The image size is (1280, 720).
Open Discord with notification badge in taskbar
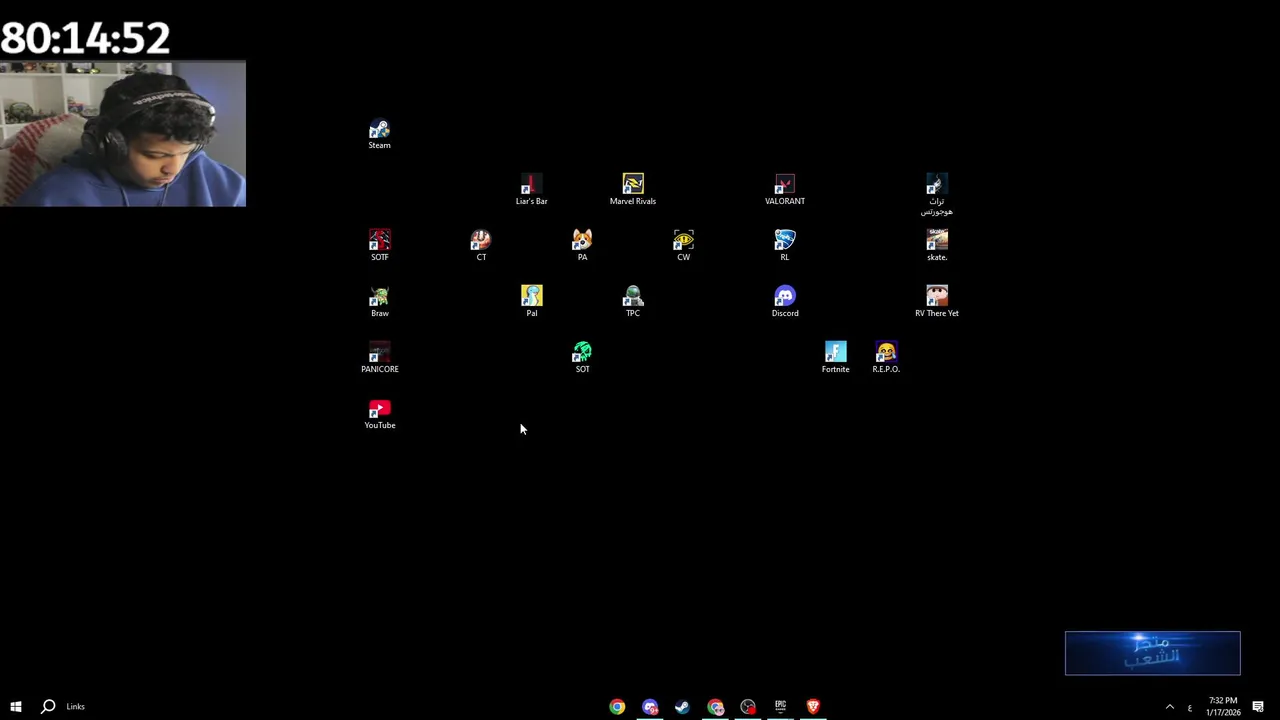tap(650, 707)
